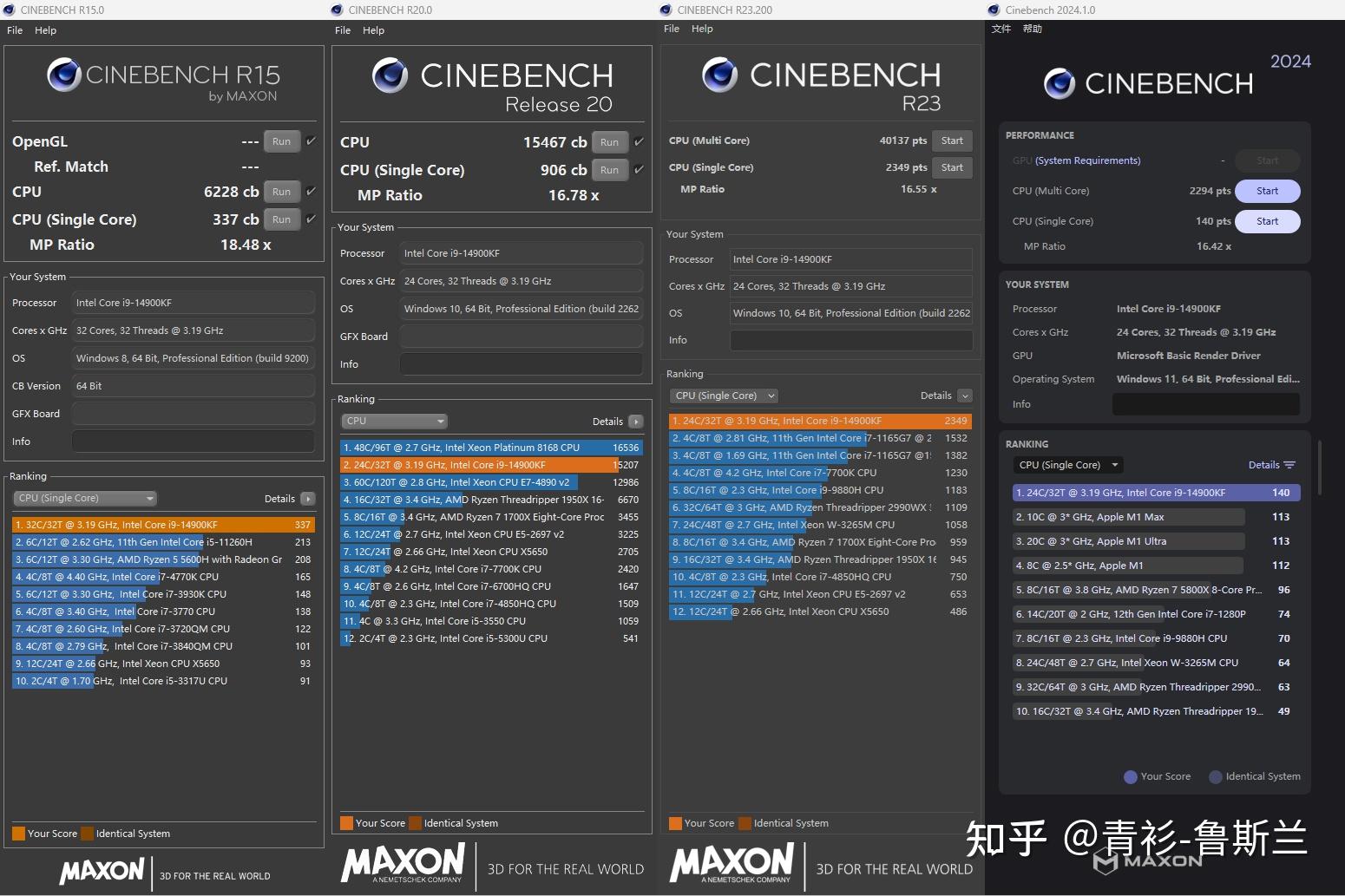Open the File menu in Cinebench R15
The image size is (1345, 896).
pyautogui.click(x=15, y=30)
